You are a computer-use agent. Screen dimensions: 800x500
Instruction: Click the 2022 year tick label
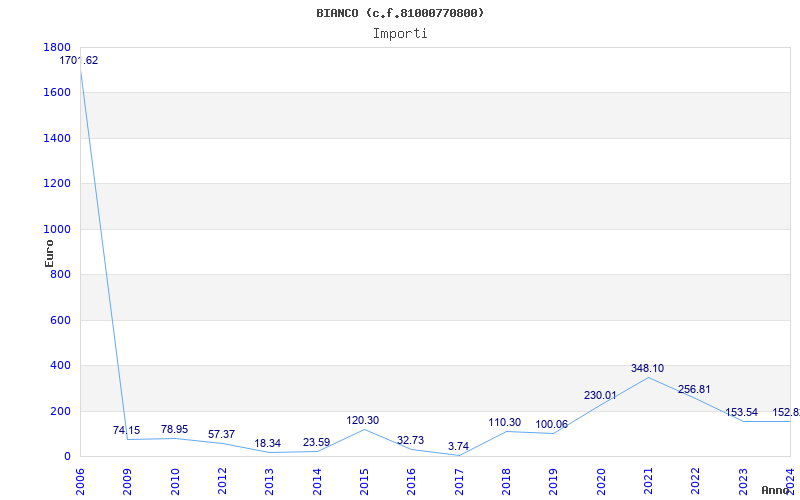pyautogui.click(x=695, y=481)
